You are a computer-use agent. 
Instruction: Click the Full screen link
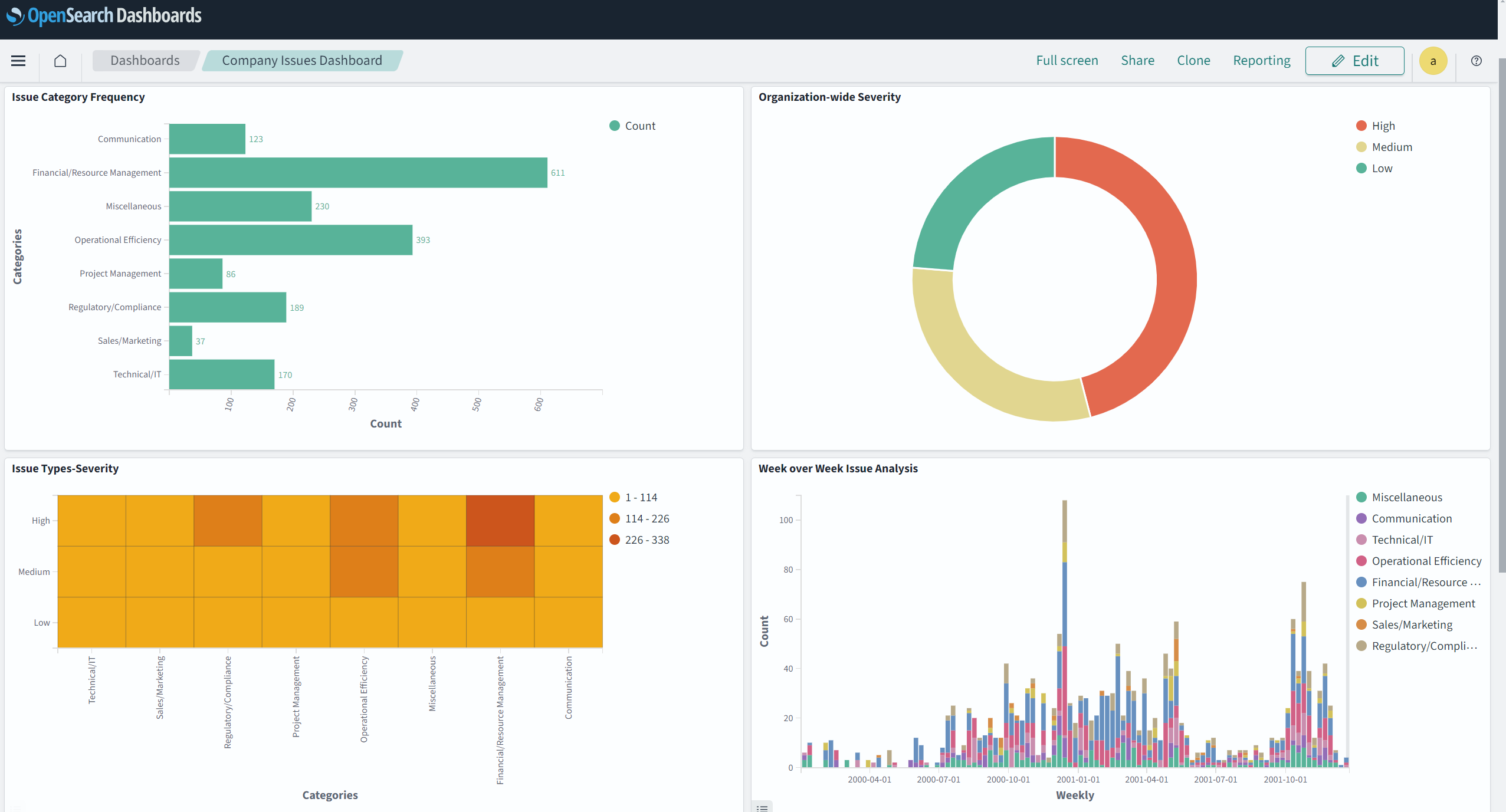coord(1067,61)
